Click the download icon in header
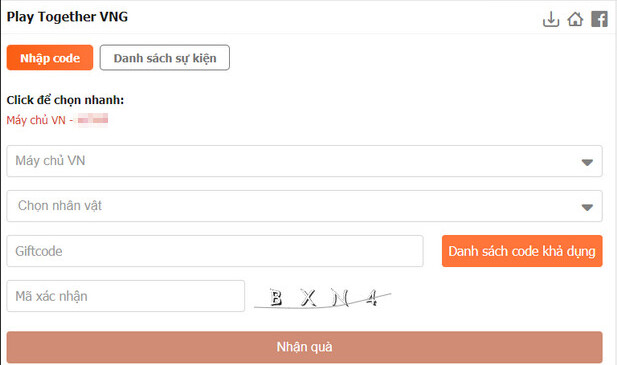This screenshot has width=617, height=365. pos(551,19)
